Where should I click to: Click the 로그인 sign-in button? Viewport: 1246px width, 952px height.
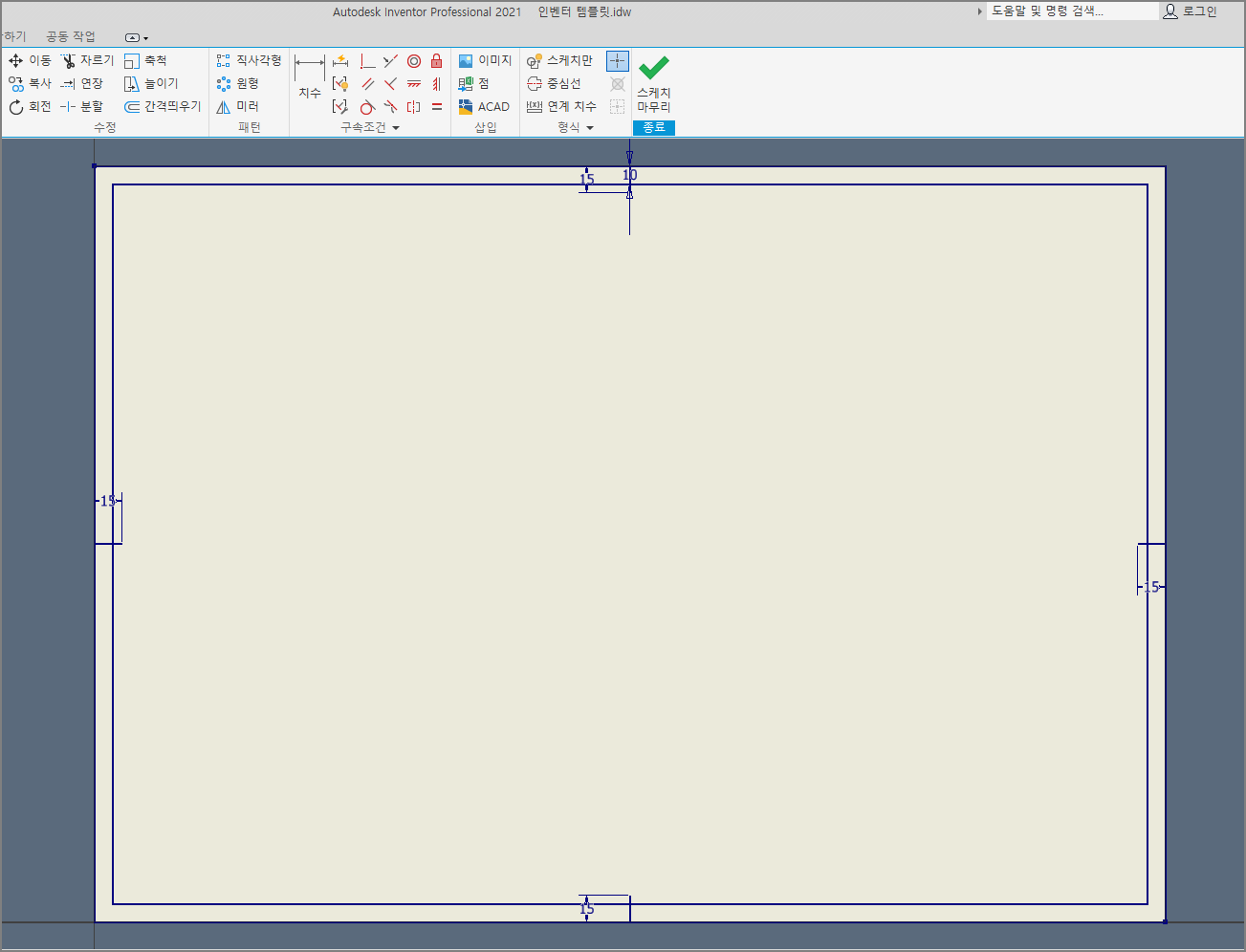pyautogui.click(x=1191, y=11)
